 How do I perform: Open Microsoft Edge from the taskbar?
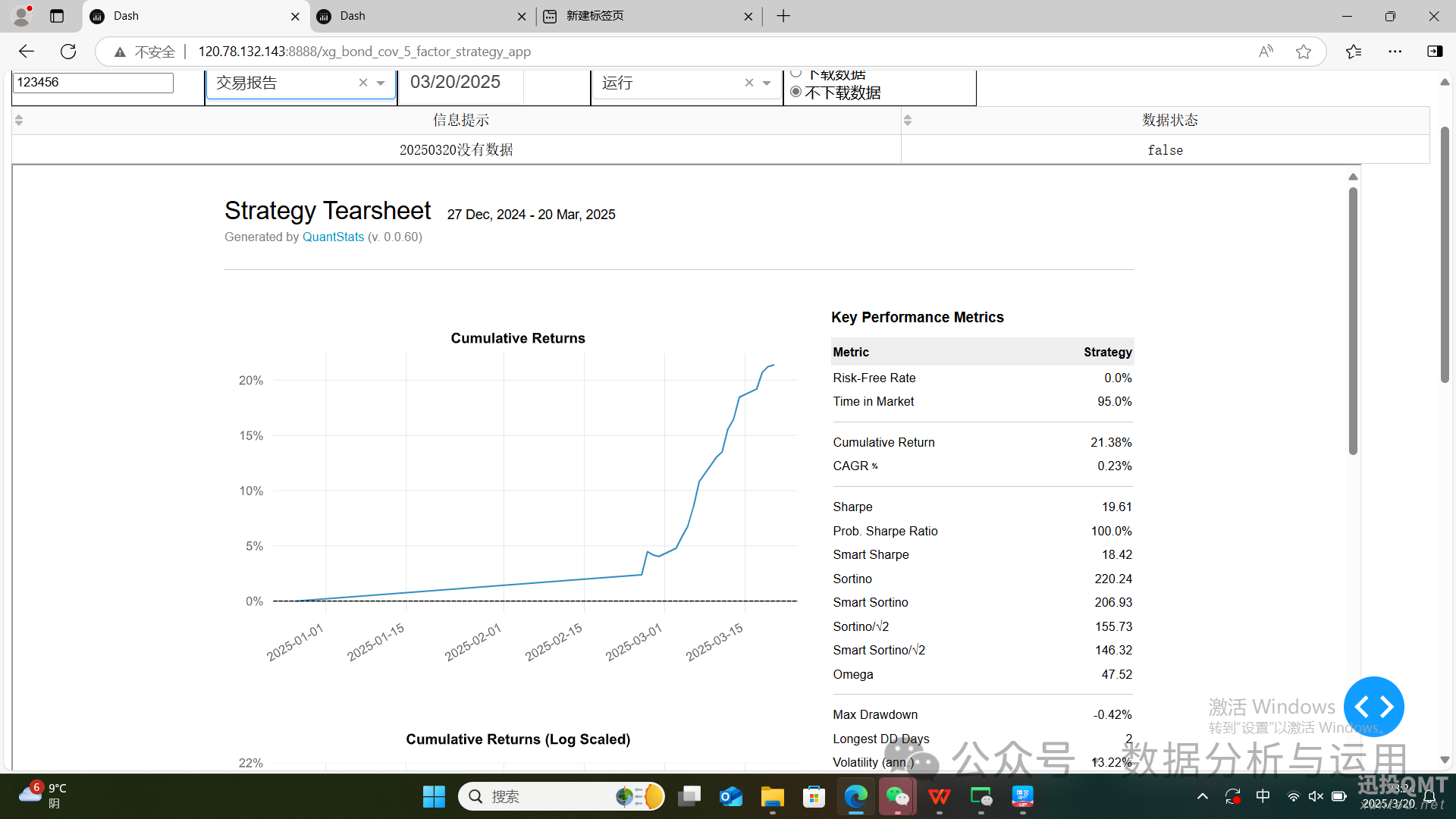click(x=856, y=796)
